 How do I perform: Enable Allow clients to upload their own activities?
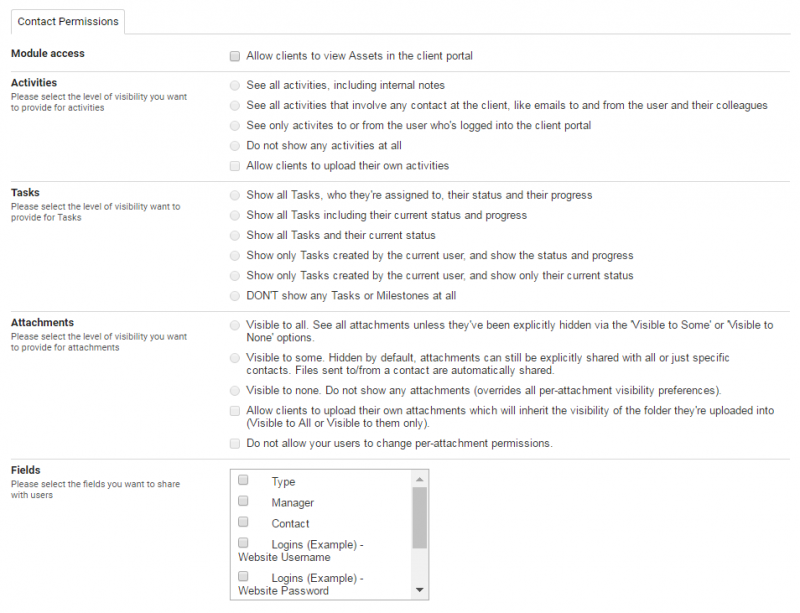click(234, 166)
